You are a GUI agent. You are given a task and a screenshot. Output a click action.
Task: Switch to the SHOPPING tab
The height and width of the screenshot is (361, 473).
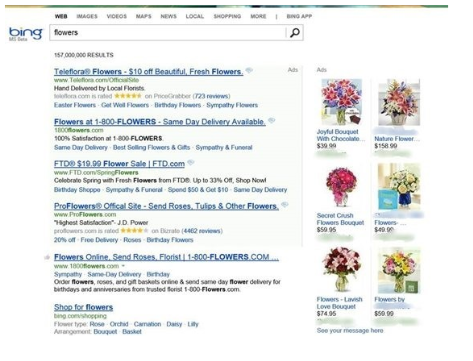[227, 16]
